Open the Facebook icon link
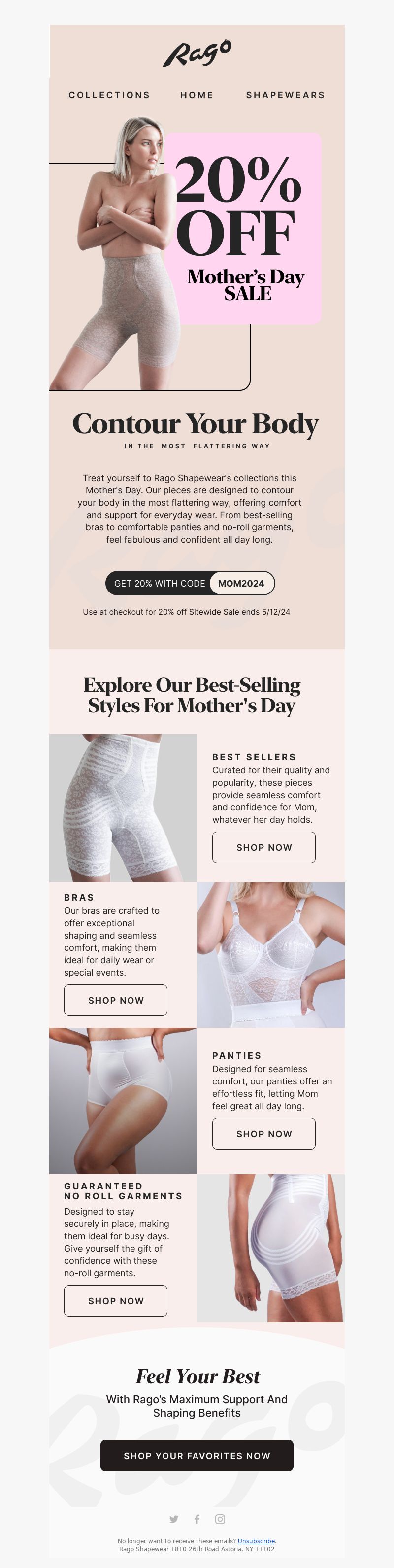 pos(197,1519)
